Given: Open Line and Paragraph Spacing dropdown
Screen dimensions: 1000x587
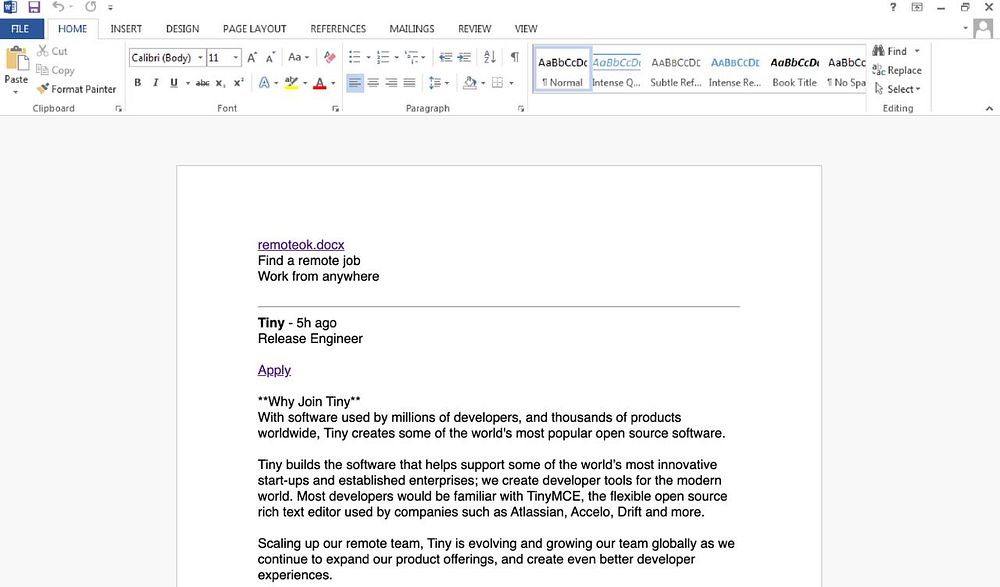Looking at the screenshot, I should click(x=439, y=83).
